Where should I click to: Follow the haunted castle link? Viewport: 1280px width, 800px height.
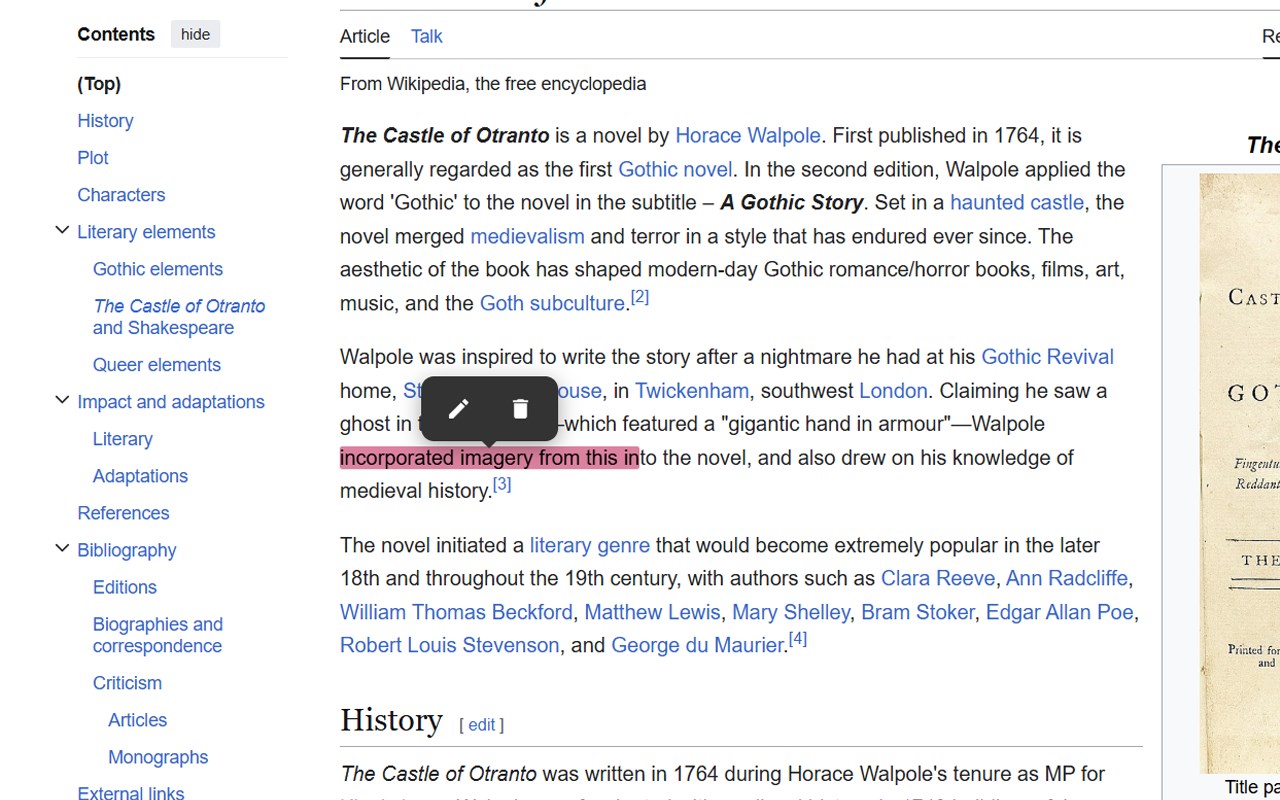[x=1017, y=202]
